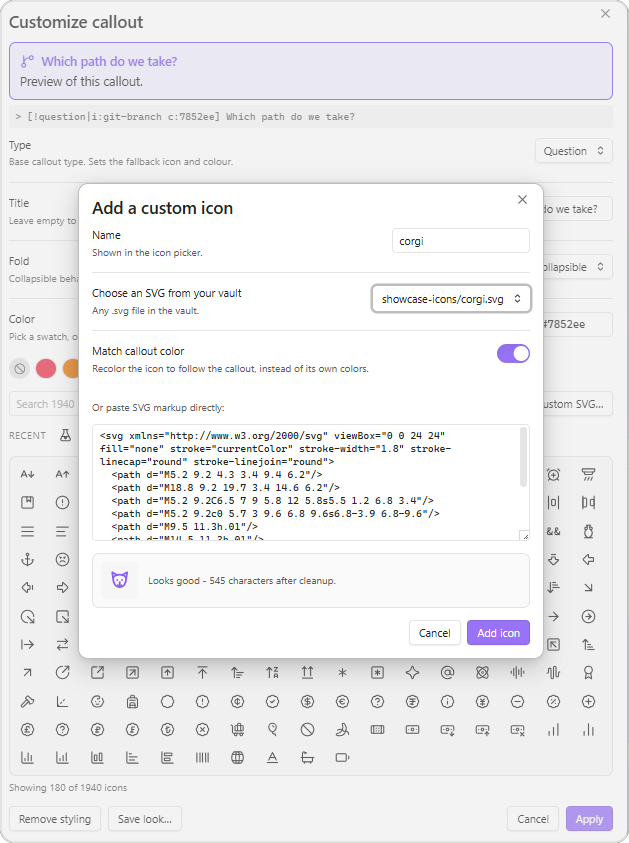The height and width of the screenshot is (843, 629).
Task: Click Cancel in the Customize callout window
Action: tap(533, 819)
